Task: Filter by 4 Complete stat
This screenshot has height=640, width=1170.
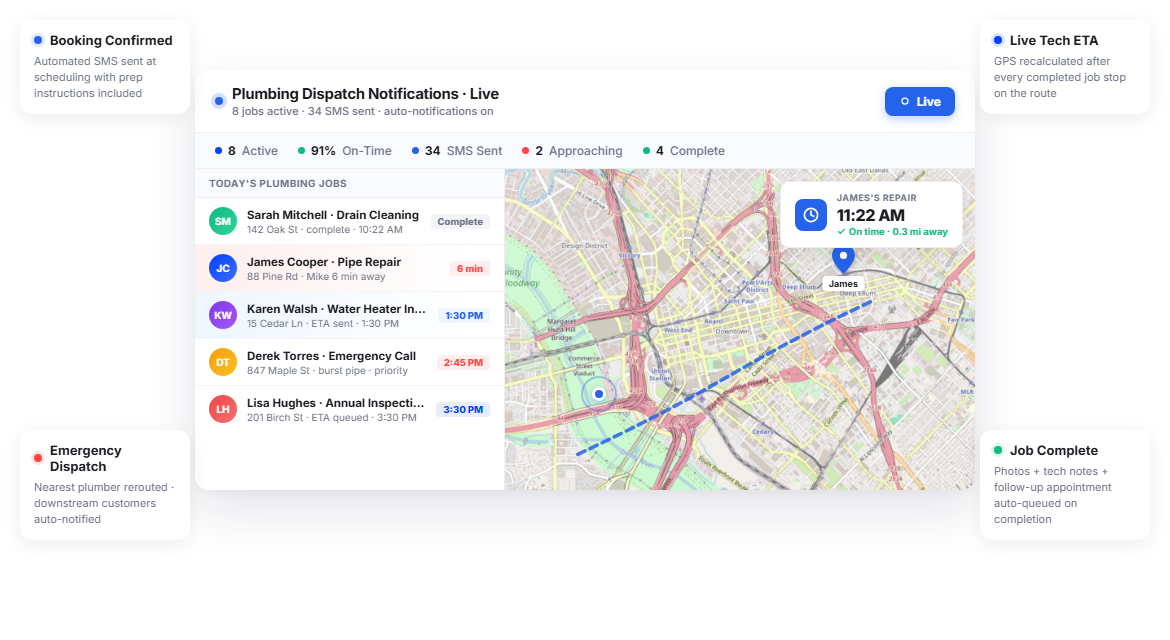Action: point(683,151)
